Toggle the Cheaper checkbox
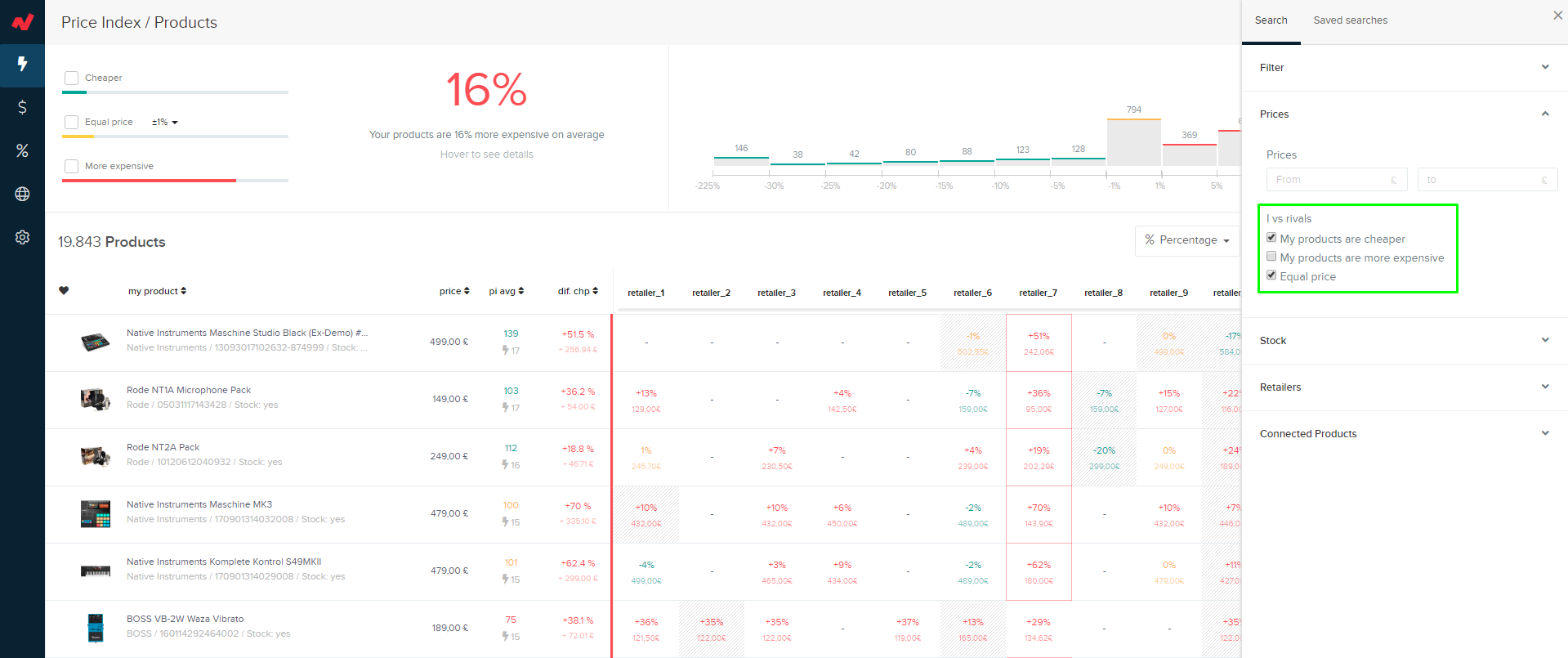The height and width of the screenshot is (658, 1568). [72, 78]
